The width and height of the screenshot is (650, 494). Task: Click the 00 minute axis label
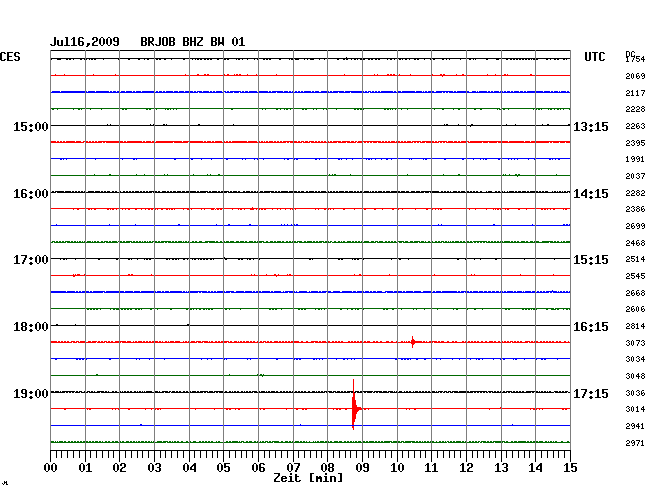coord(51,467)
